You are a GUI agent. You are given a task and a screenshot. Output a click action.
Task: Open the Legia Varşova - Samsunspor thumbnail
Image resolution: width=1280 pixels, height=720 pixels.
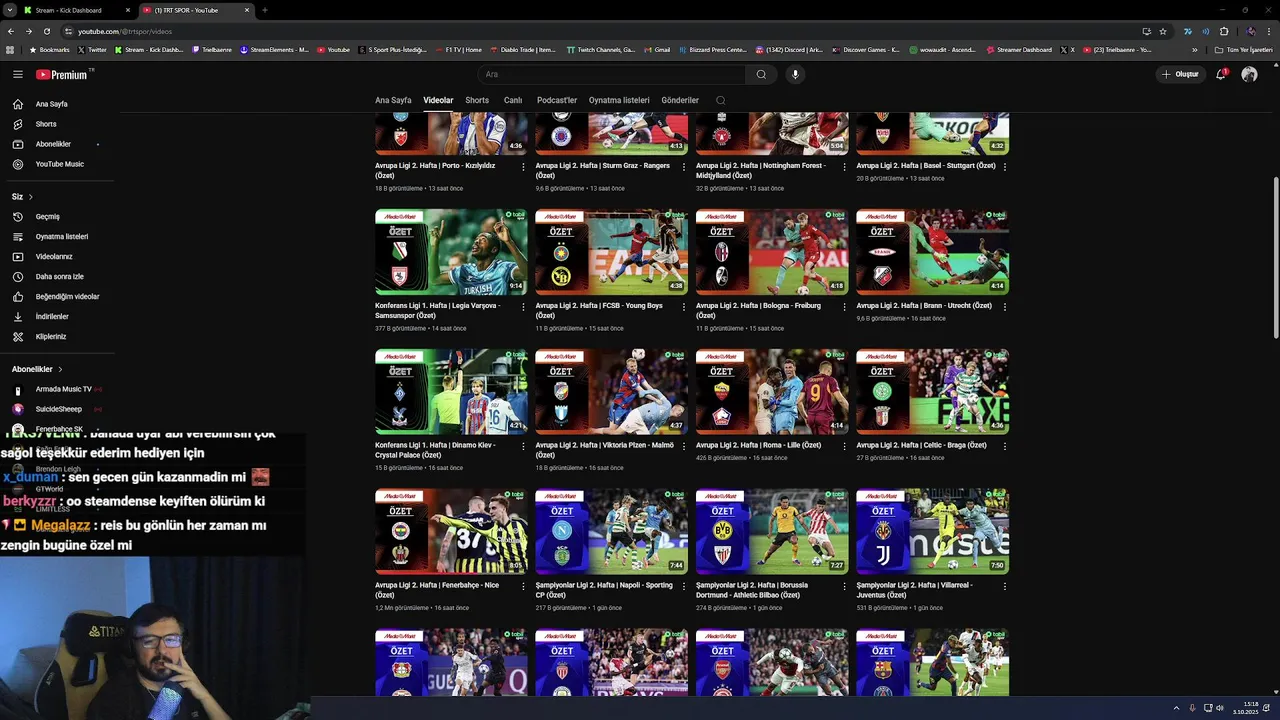[x=451, y=252]
